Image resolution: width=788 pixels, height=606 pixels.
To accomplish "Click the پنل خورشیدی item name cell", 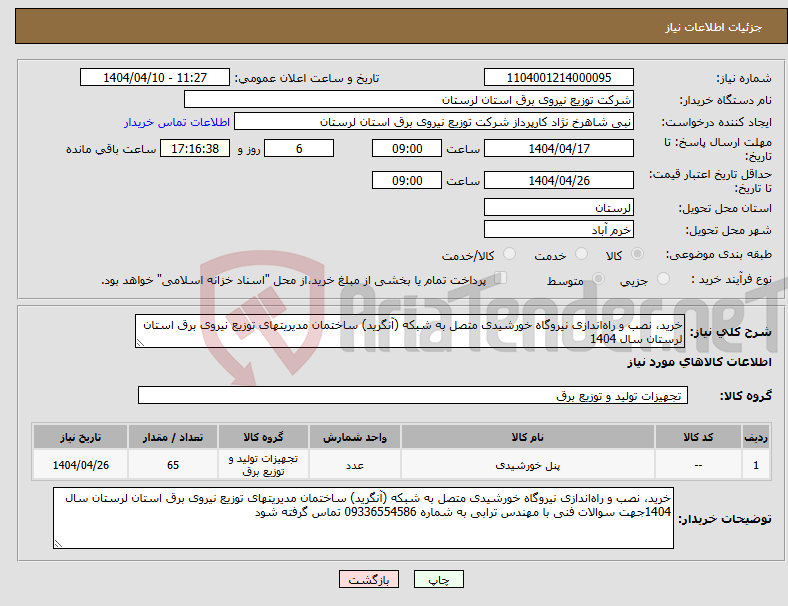I will [x=527, y=465].
